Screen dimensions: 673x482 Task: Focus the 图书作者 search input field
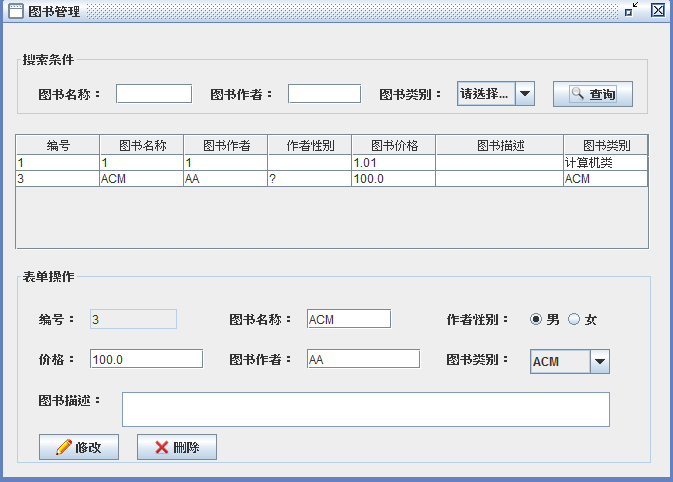click(x=324, y=94)
